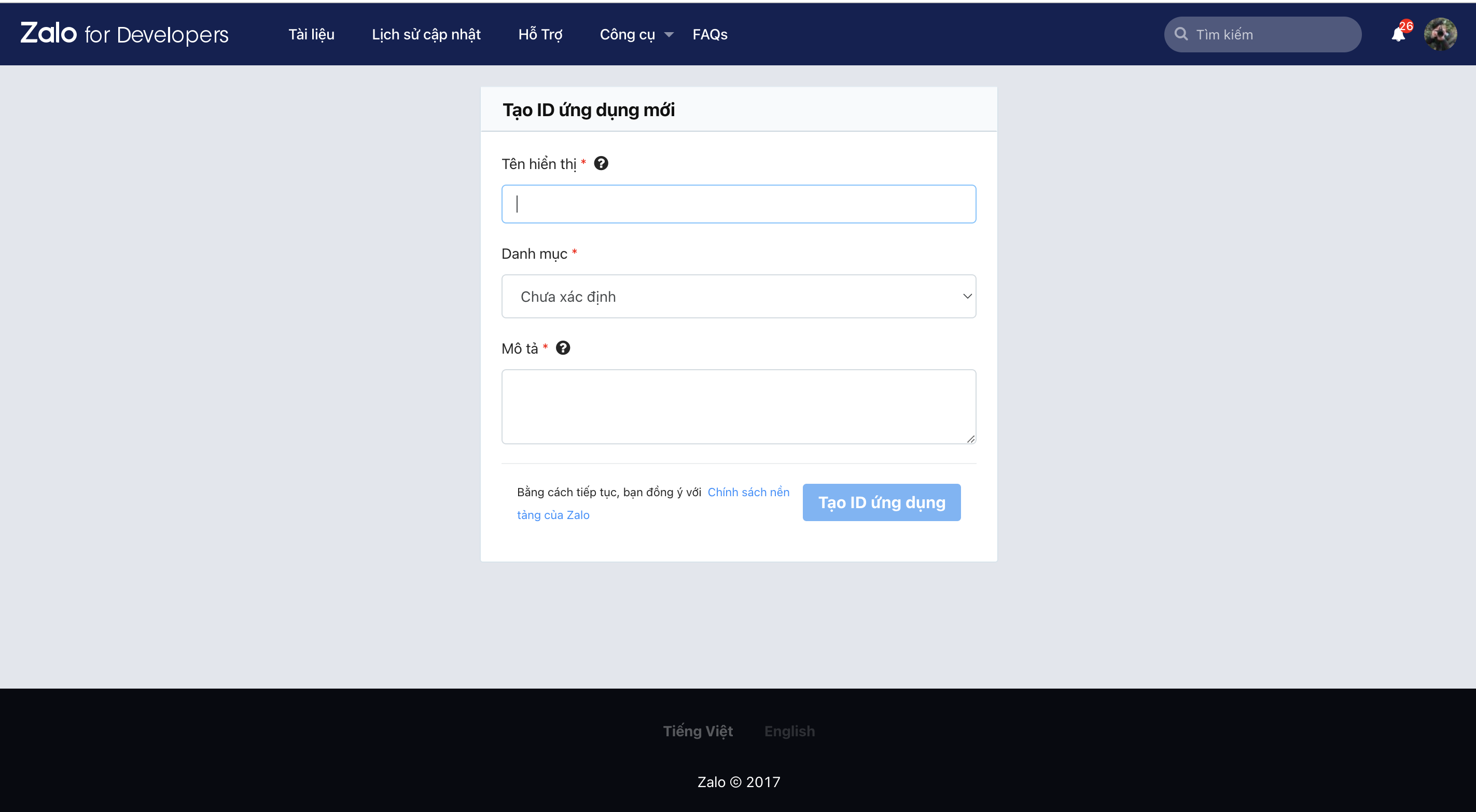Click the Zalo for Developers logo
The height and width of the screenshot is (812, 1476).
point(124,34)
